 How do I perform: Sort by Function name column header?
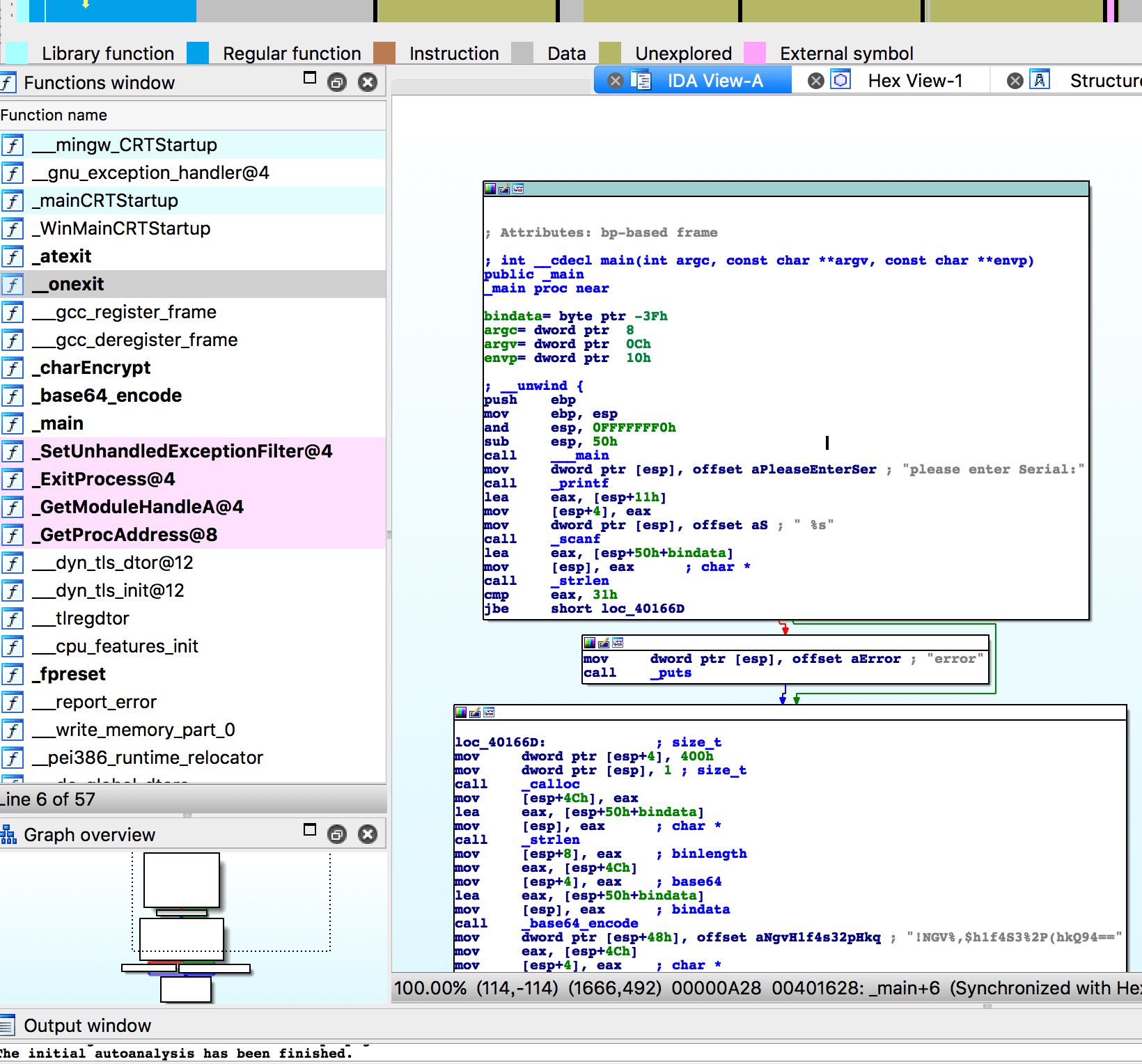tap(193, 115)
